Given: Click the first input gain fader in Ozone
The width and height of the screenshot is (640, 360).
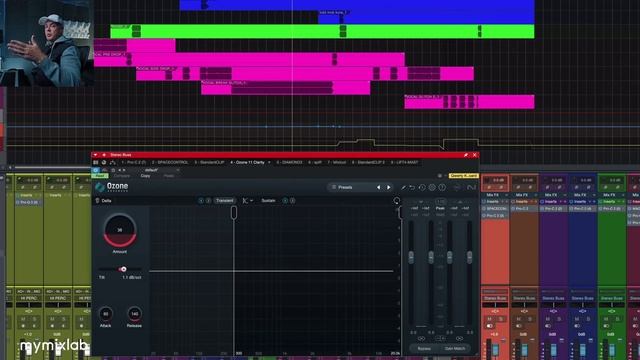Looking at the screenshot, I should coord(411,257).
